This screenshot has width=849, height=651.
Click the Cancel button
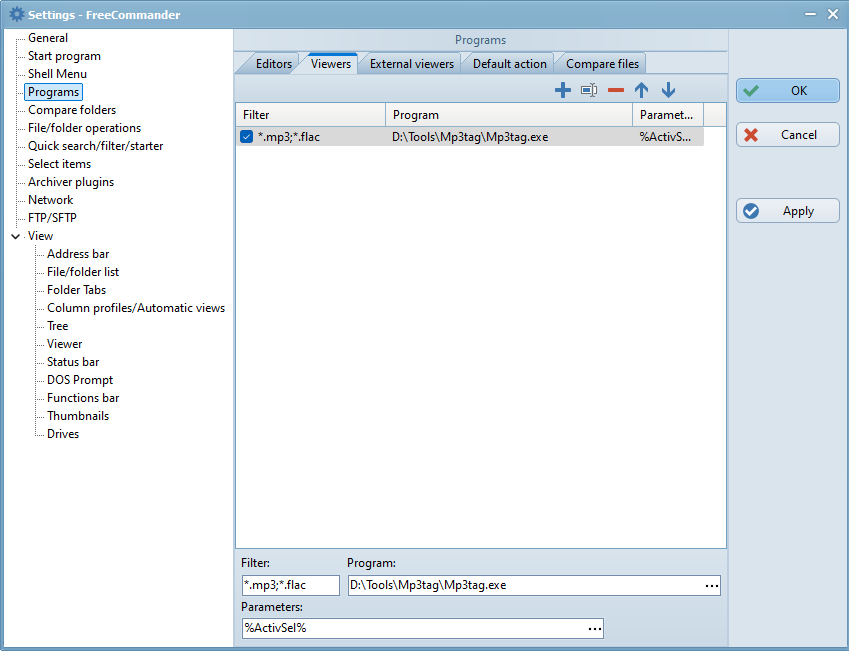click(x=788, y=135)
